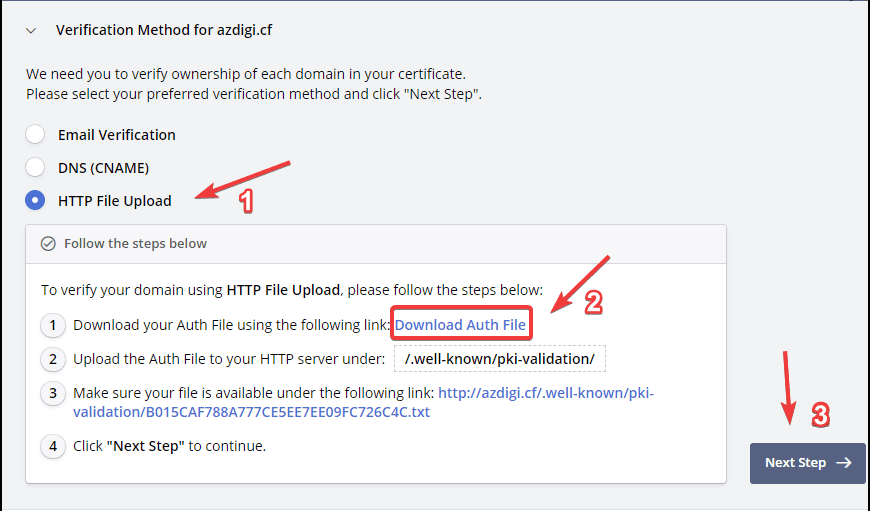
Task: Click the right arrow icon on Next Step
Action: pos(843,463)
